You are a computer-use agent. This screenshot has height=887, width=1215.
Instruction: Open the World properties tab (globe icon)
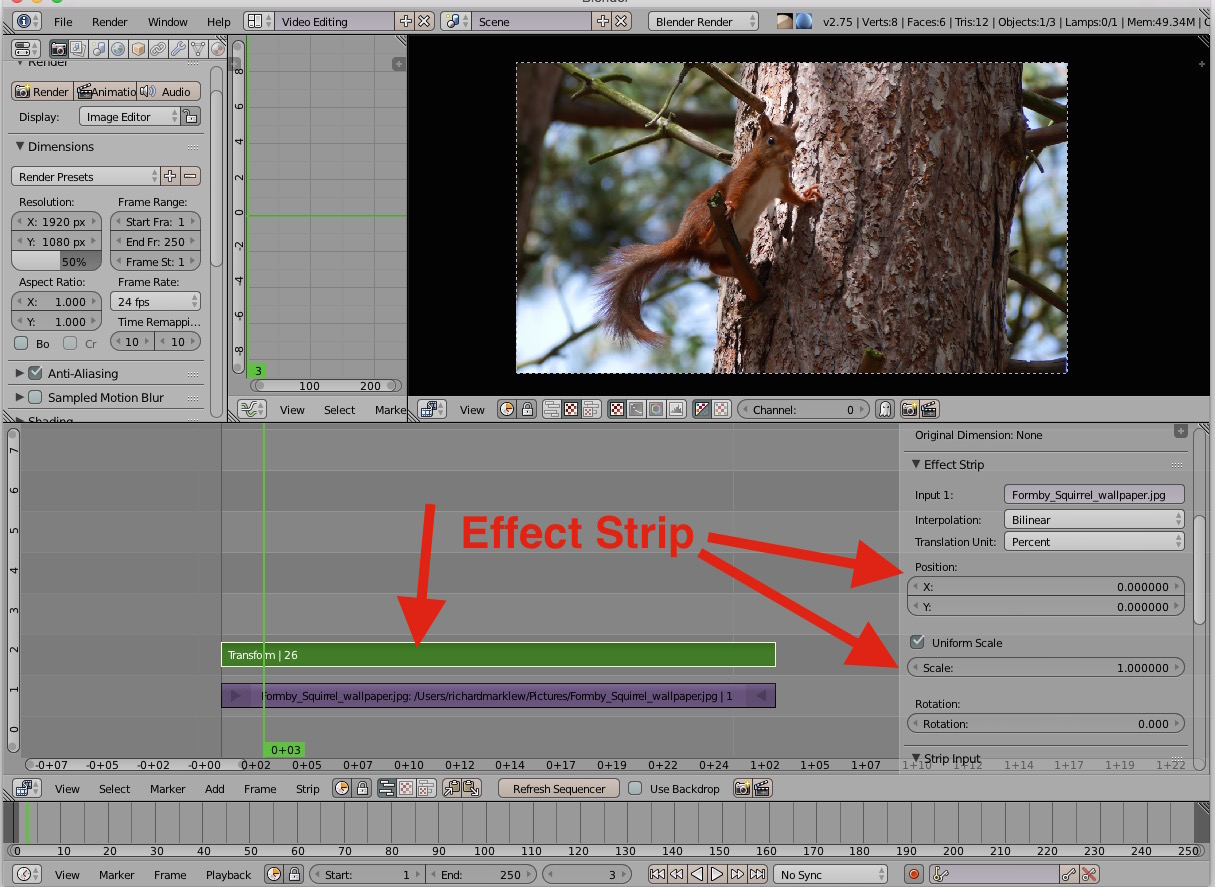[118, 48]
